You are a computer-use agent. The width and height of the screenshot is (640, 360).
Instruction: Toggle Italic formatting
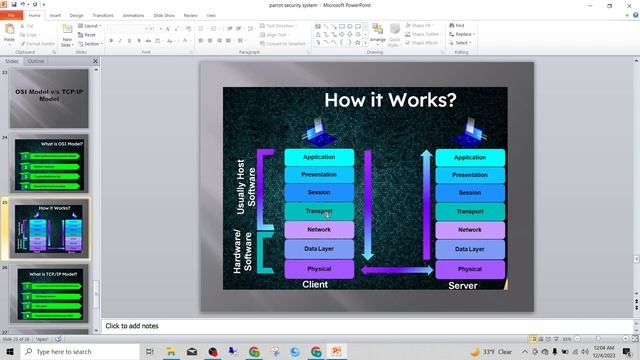(120, 41)
